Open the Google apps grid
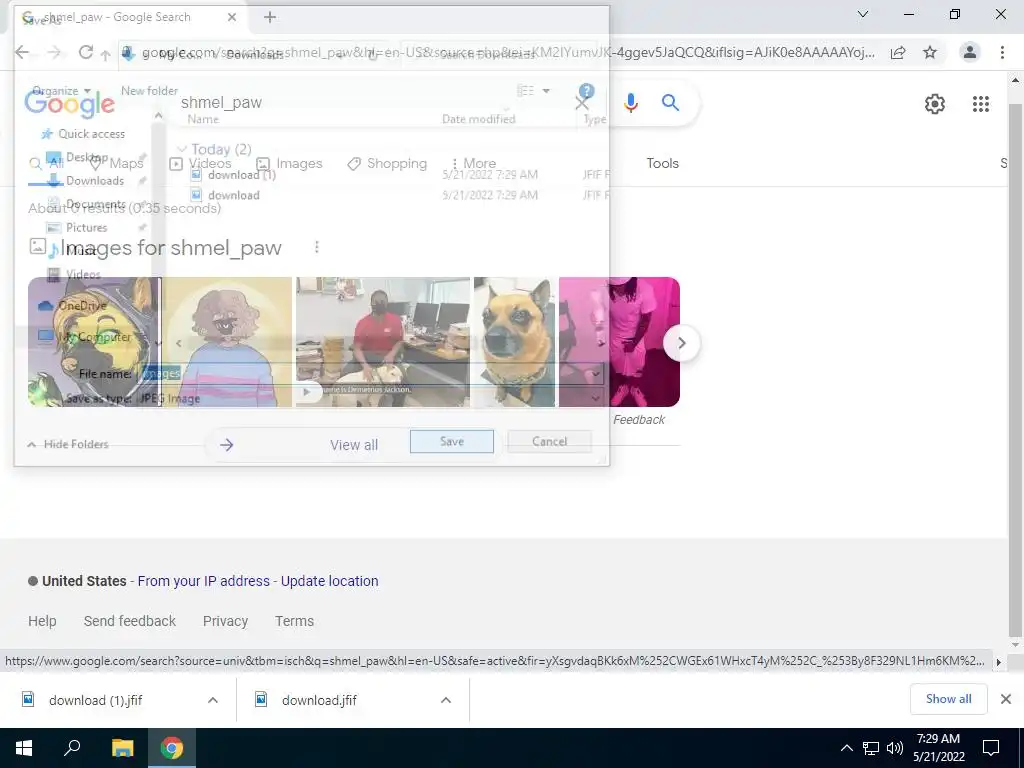 click(x=981, y=104)
